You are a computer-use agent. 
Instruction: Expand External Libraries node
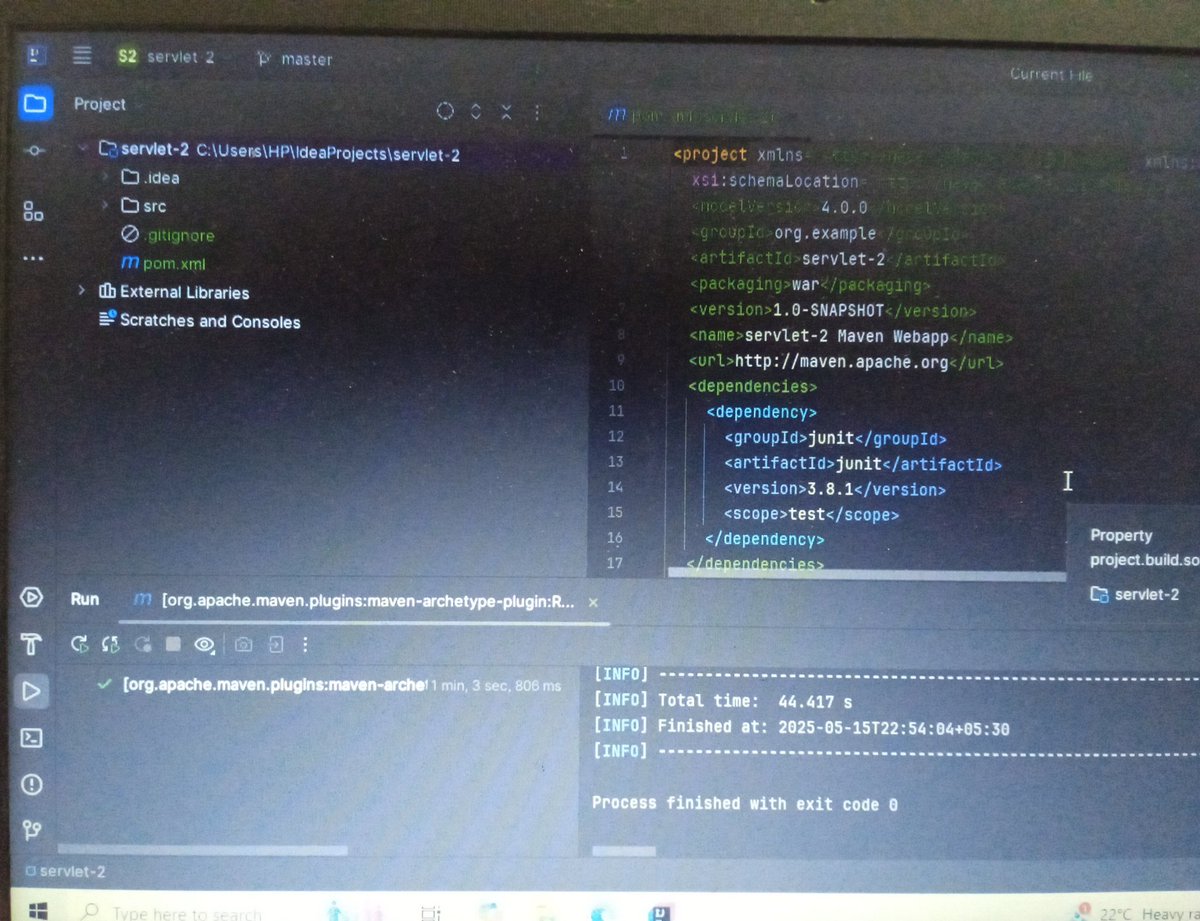(x=82, y=291)
